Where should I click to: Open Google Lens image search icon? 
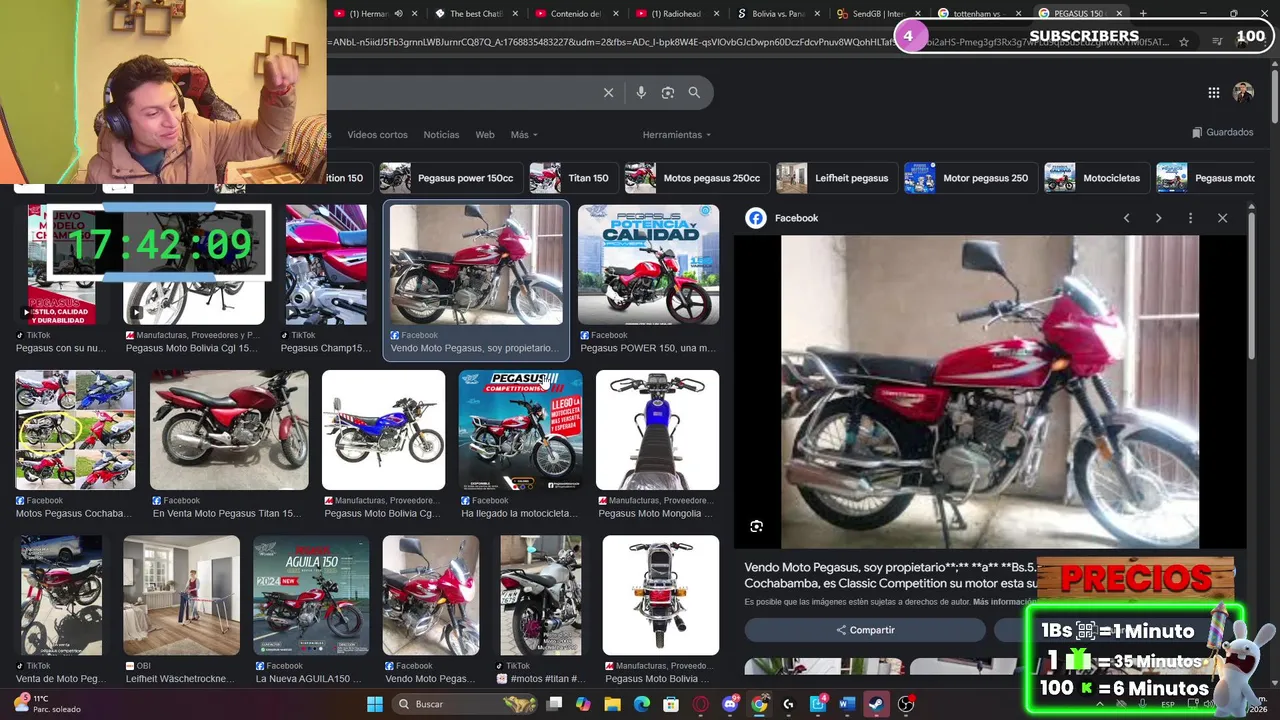click(x=668, y=92)
